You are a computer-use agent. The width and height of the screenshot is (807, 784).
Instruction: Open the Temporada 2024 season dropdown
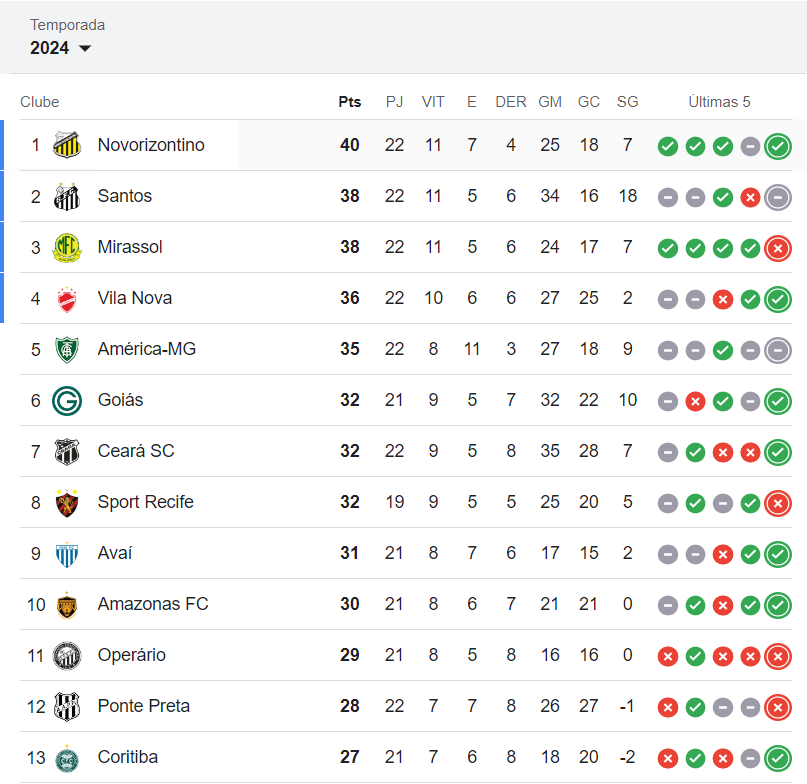click(62, 48)
